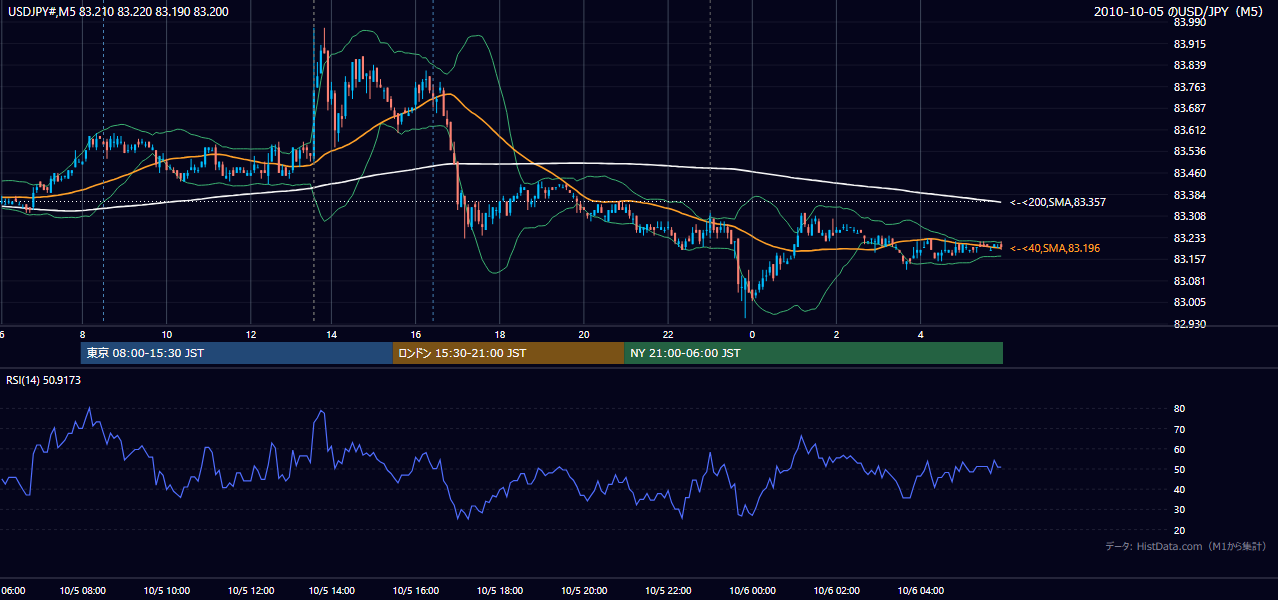The width and height of the screenshot is (1278, 600).
Task: Click the RSI axis value 60
Action: coord(1179,449)
